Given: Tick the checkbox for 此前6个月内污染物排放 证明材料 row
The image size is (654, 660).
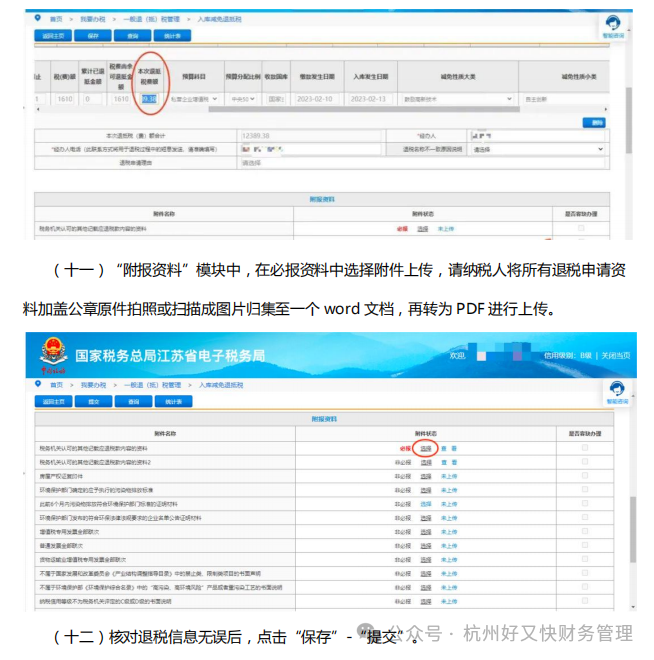Looking at the screenshot, I should (585, 503).
